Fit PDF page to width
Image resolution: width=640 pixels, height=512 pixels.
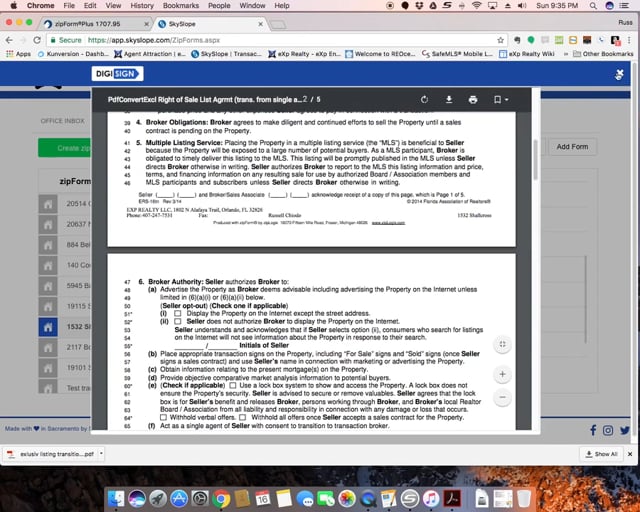click(502, 344)
